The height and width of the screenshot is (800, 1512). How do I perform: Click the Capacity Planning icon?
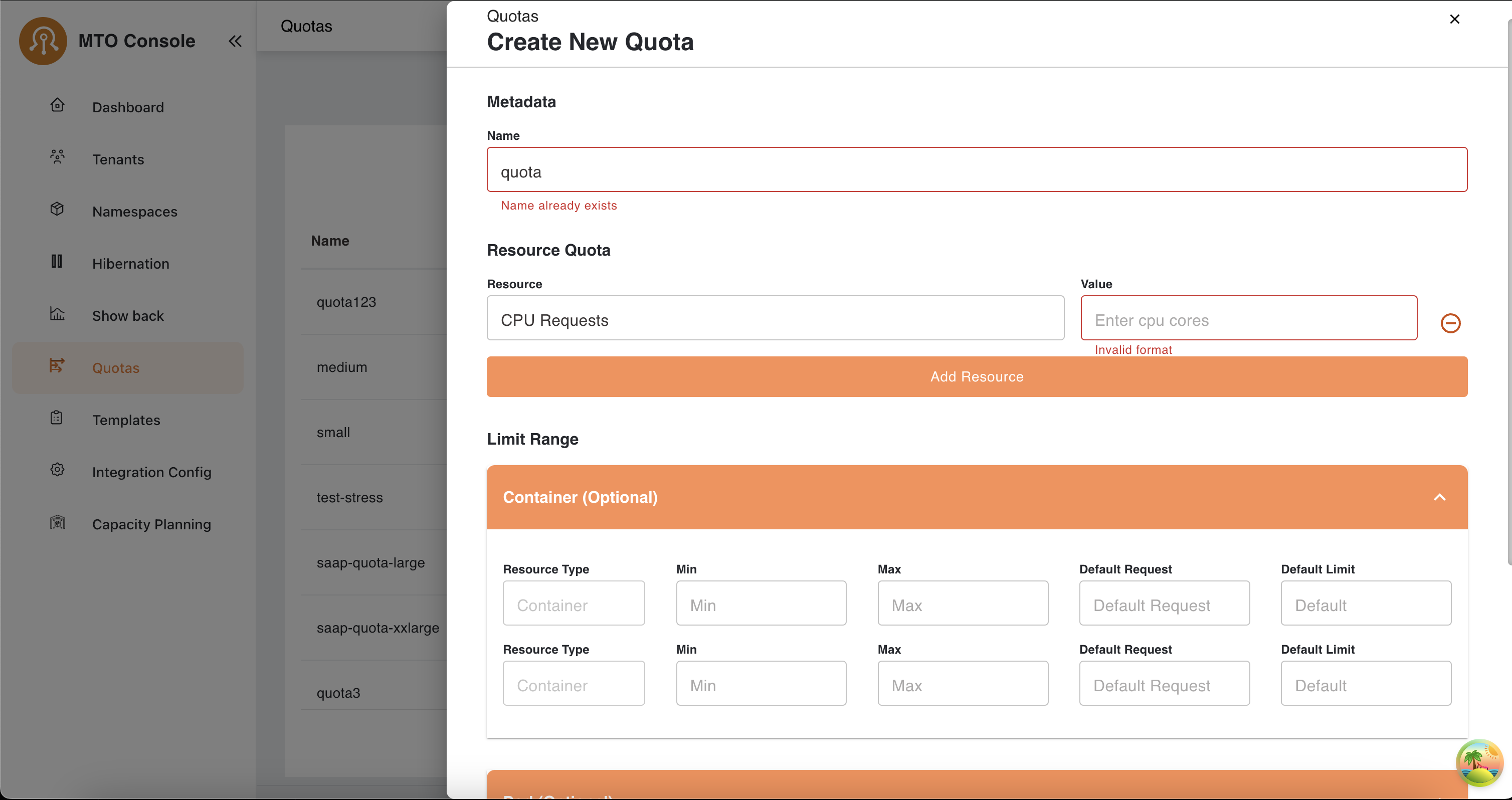coord(57,522)
